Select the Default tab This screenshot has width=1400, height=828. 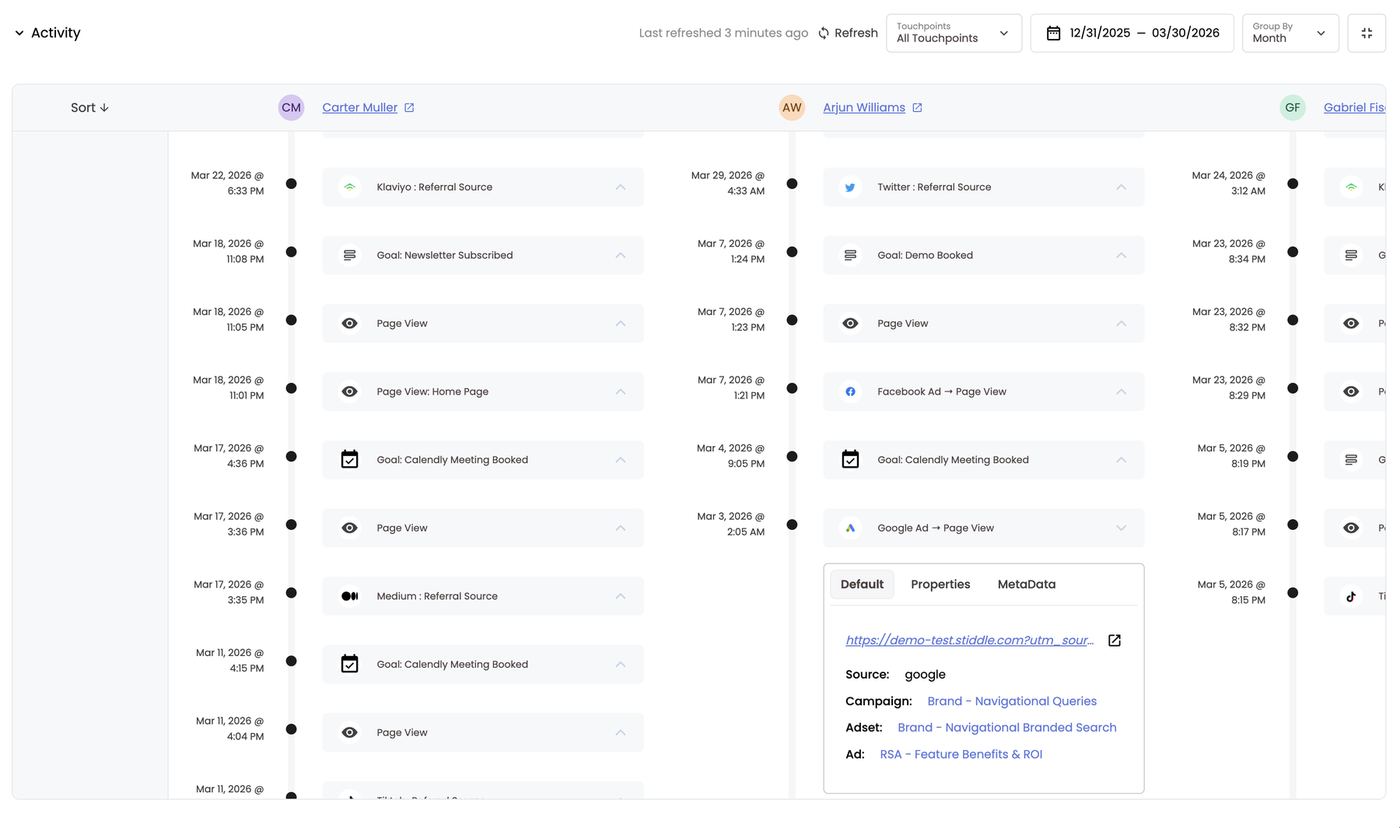coord(862,584)
